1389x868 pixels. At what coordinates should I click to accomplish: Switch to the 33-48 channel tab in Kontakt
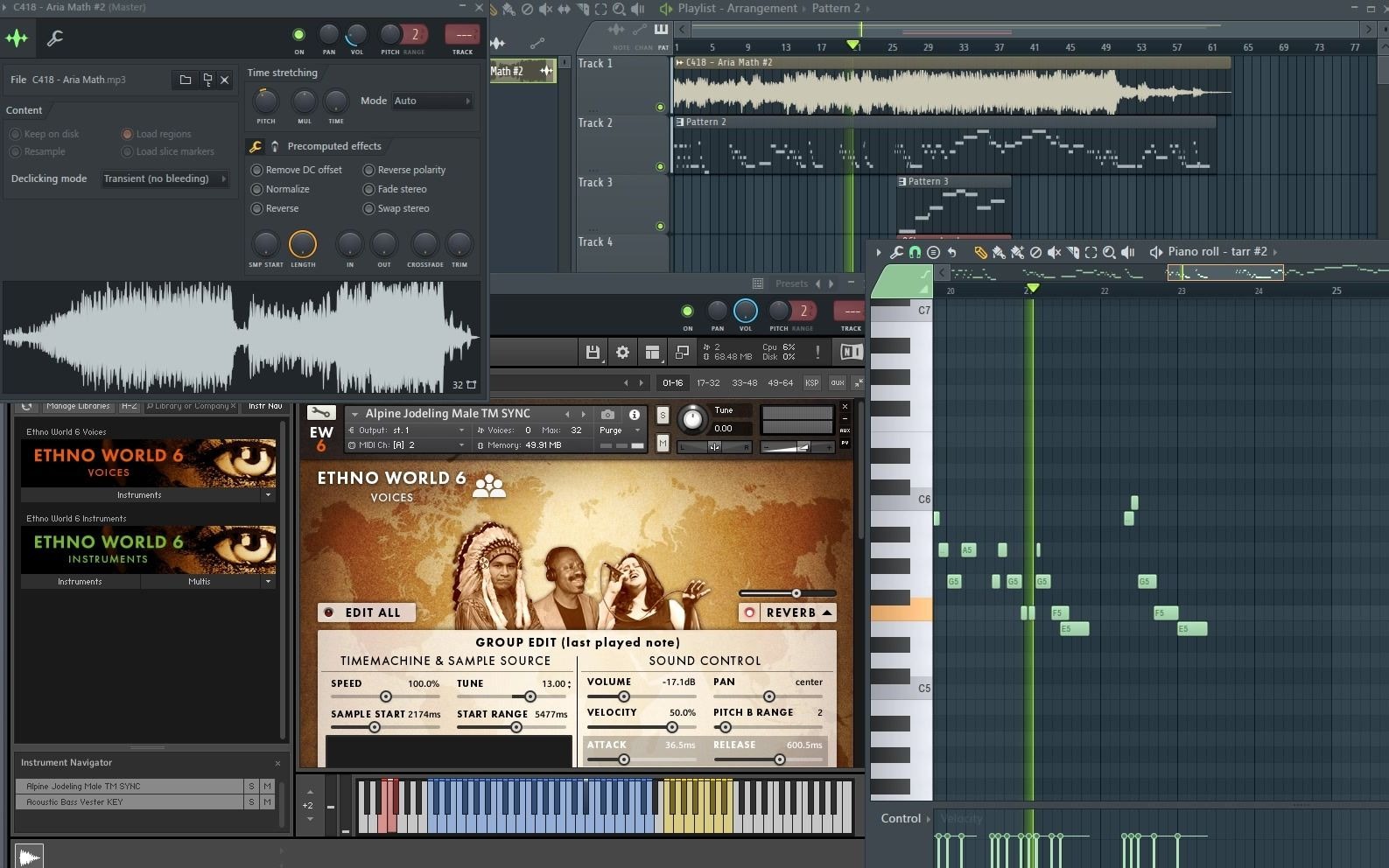pos(745,383)
